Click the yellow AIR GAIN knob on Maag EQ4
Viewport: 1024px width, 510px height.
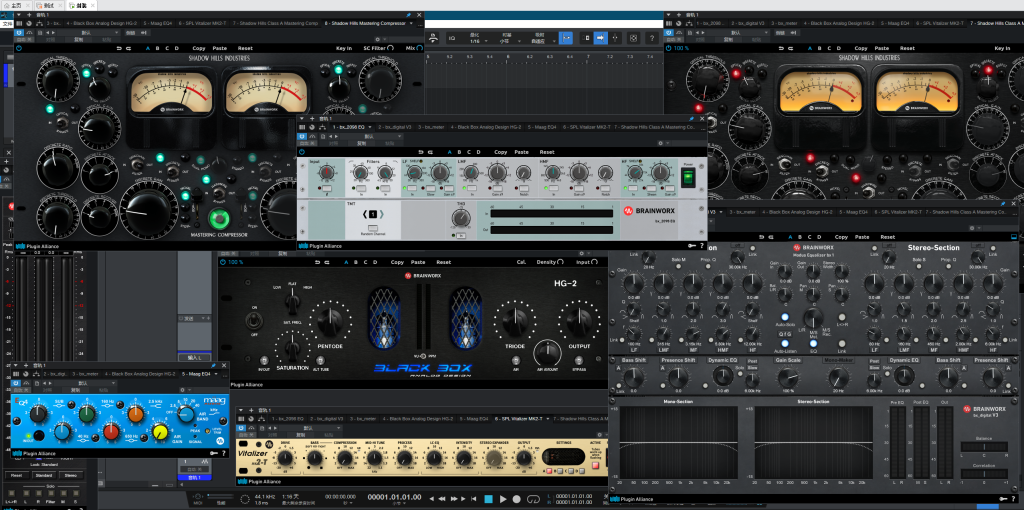point(159,432)
